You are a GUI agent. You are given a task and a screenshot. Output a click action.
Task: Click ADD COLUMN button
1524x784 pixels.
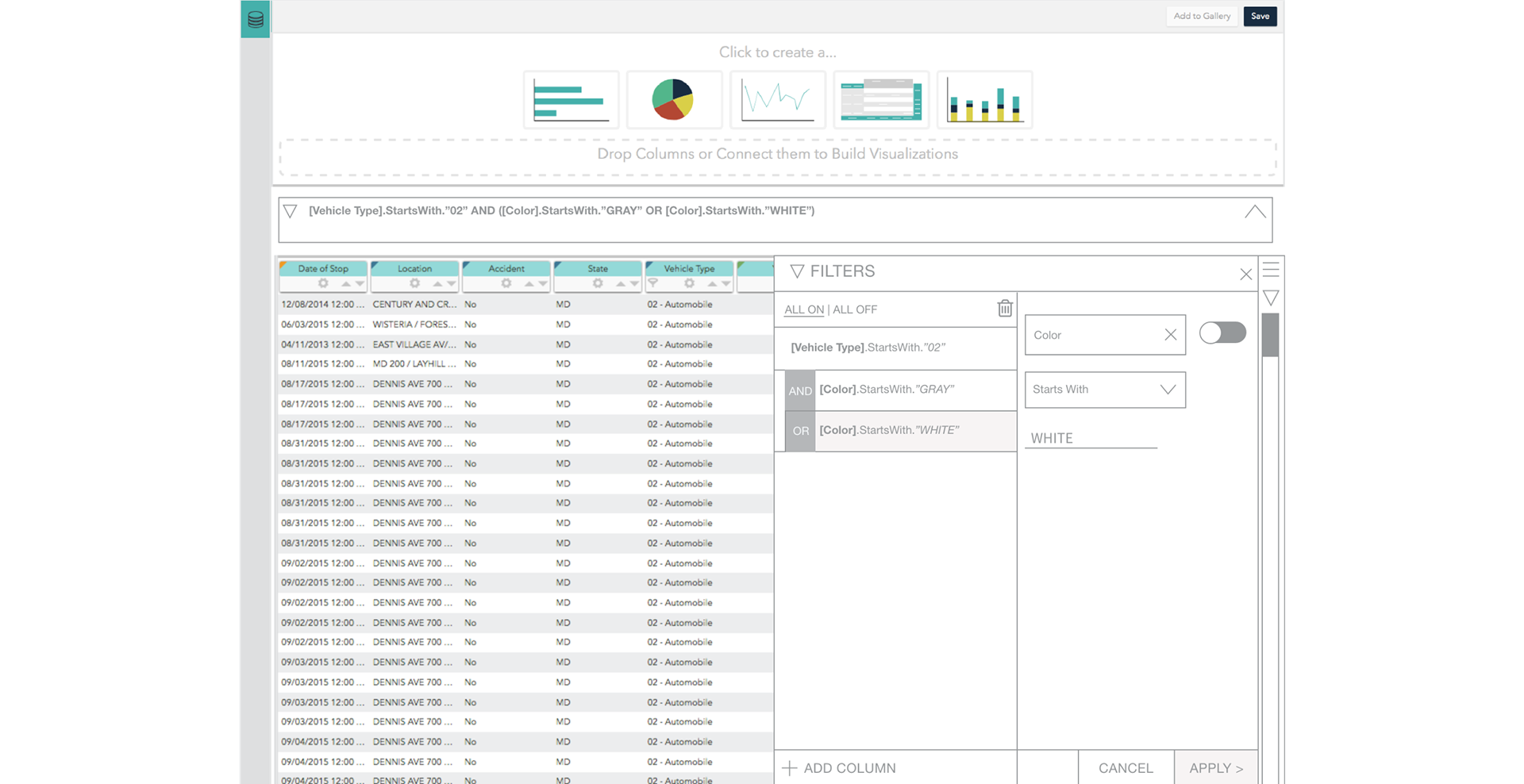click(x=839, y=768)
